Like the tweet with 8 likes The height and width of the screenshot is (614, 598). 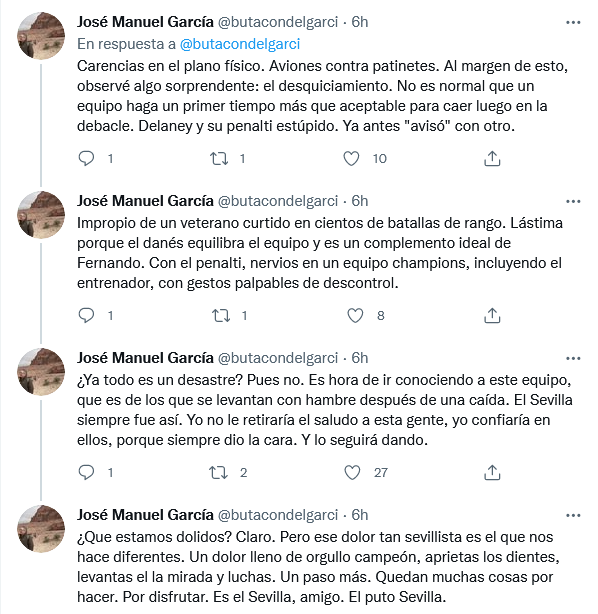tap(355, 315)
